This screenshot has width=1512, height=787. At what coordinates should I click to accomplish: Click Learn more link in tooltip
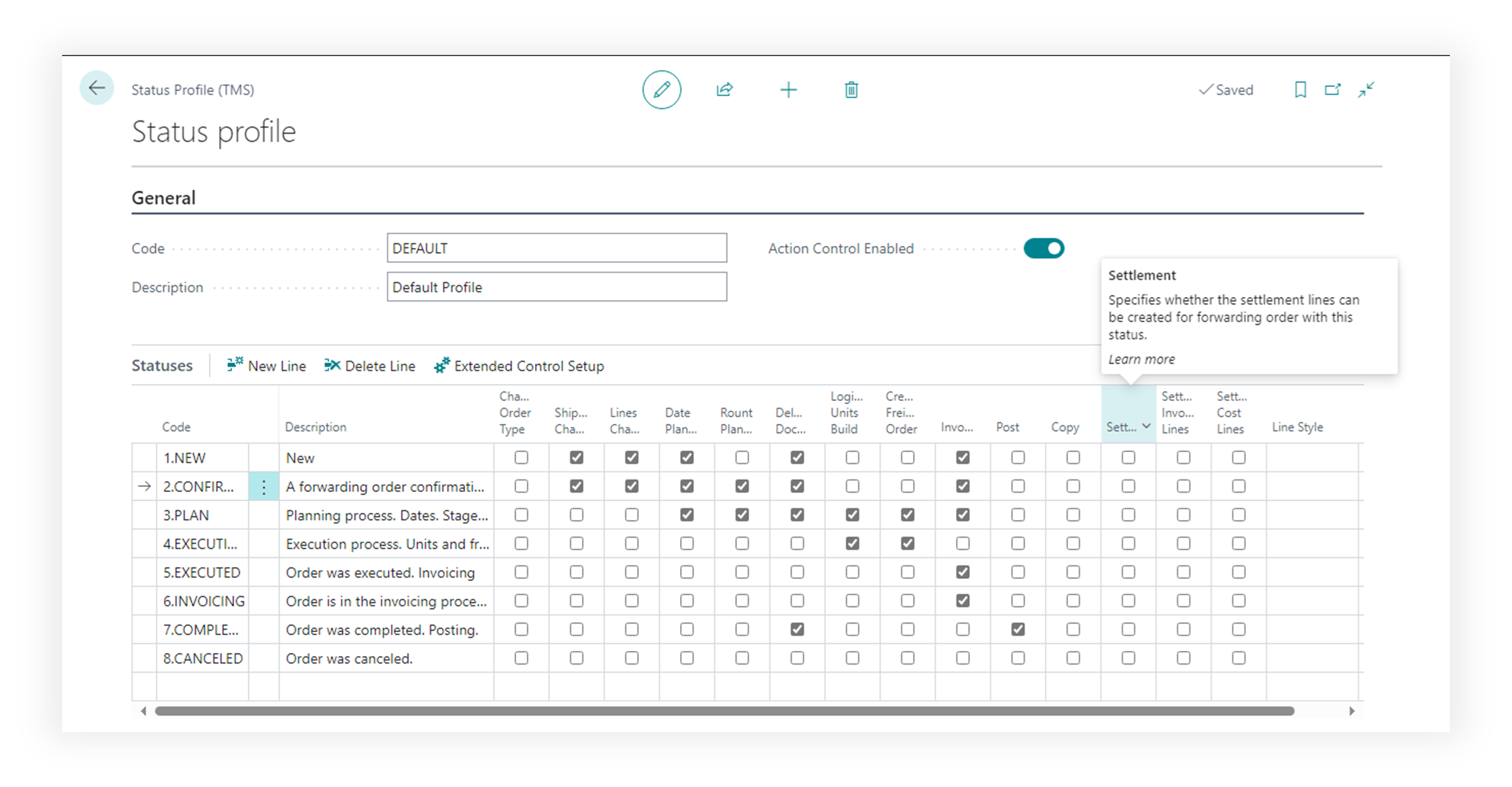(1141, 359)
